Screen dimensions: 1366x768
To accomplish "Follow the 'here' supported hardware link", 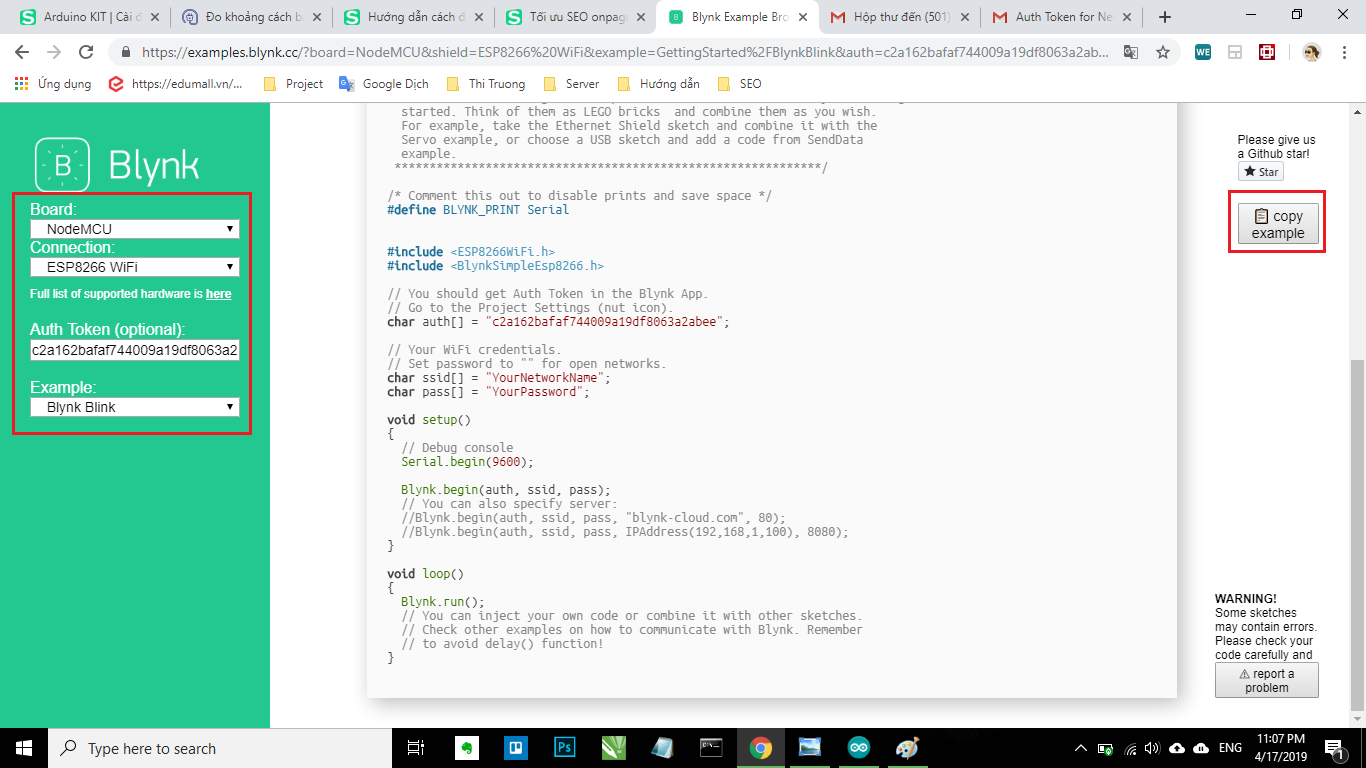I will (x=218, y=294).
